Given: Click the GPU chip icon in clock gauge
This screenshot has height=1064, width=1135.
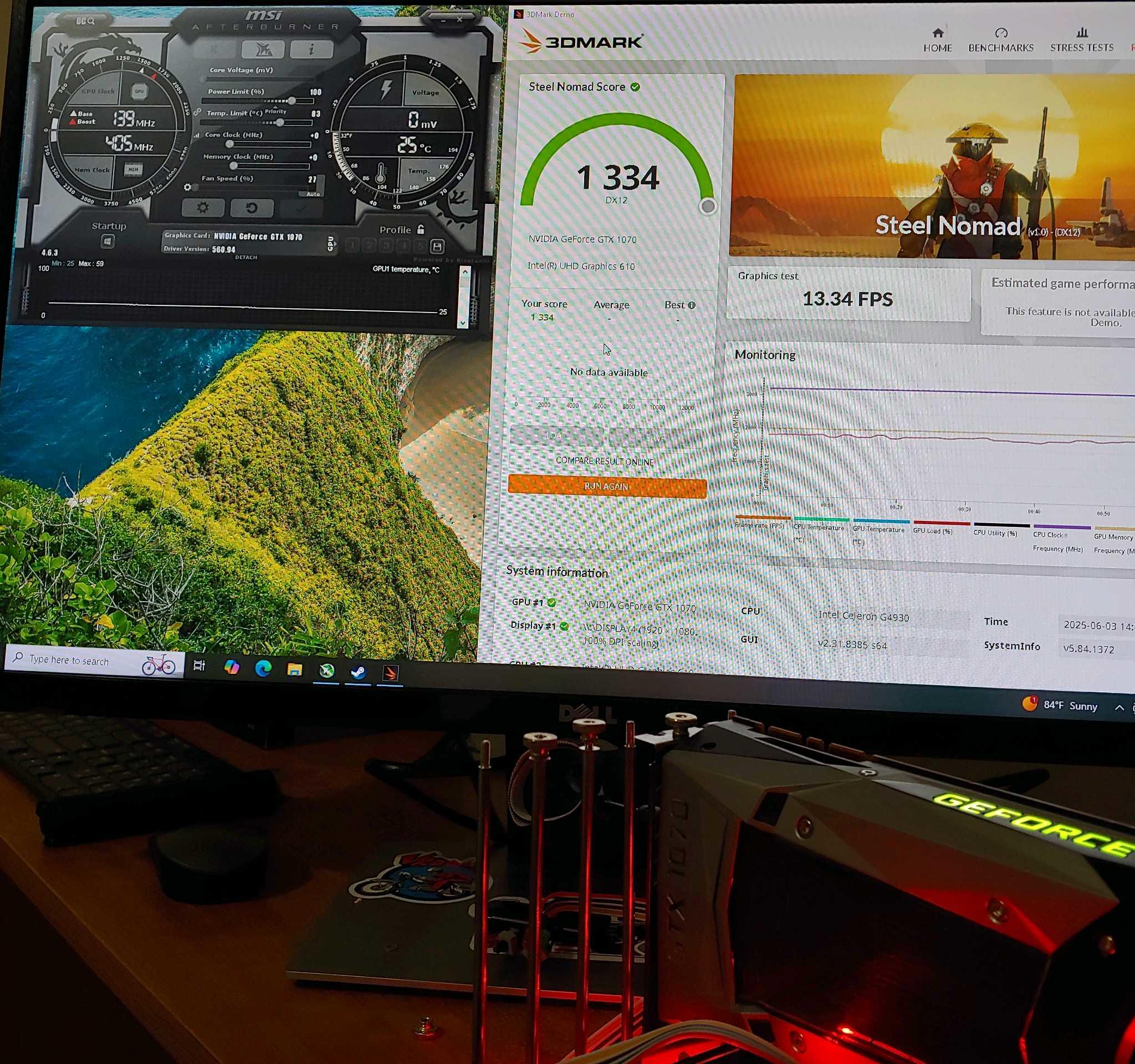Looking at the screenshot, I should coord(139,91).
